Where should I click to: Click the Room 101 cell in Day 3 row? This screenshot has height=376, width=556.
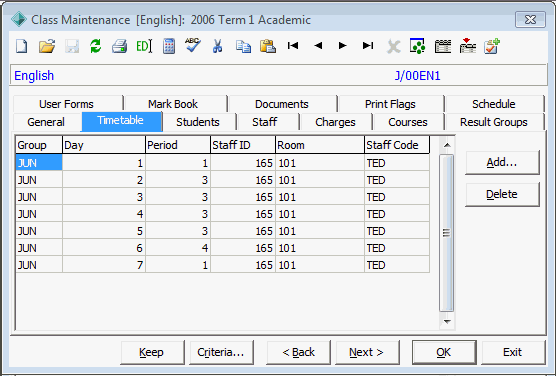point(320,197)
